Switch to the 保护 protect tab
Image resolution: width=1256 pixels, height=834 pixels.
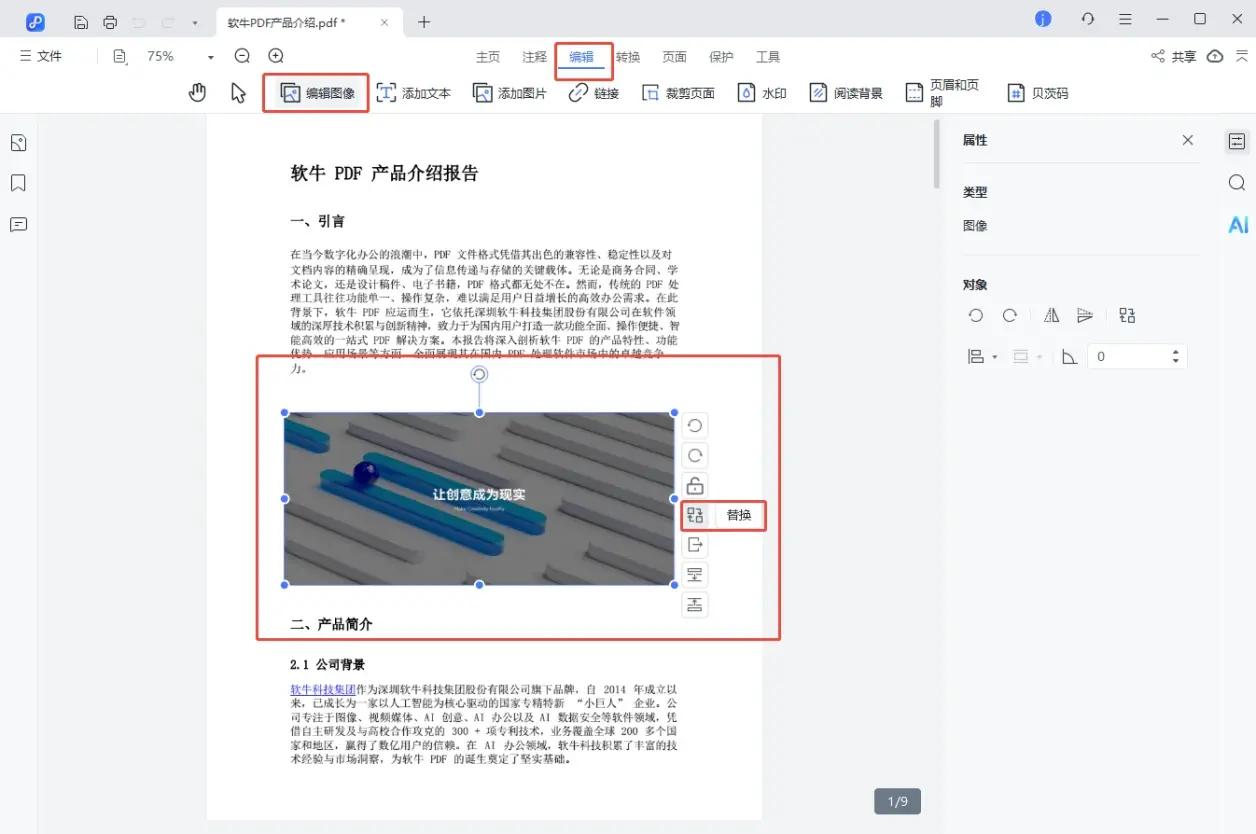pos(721,57)
